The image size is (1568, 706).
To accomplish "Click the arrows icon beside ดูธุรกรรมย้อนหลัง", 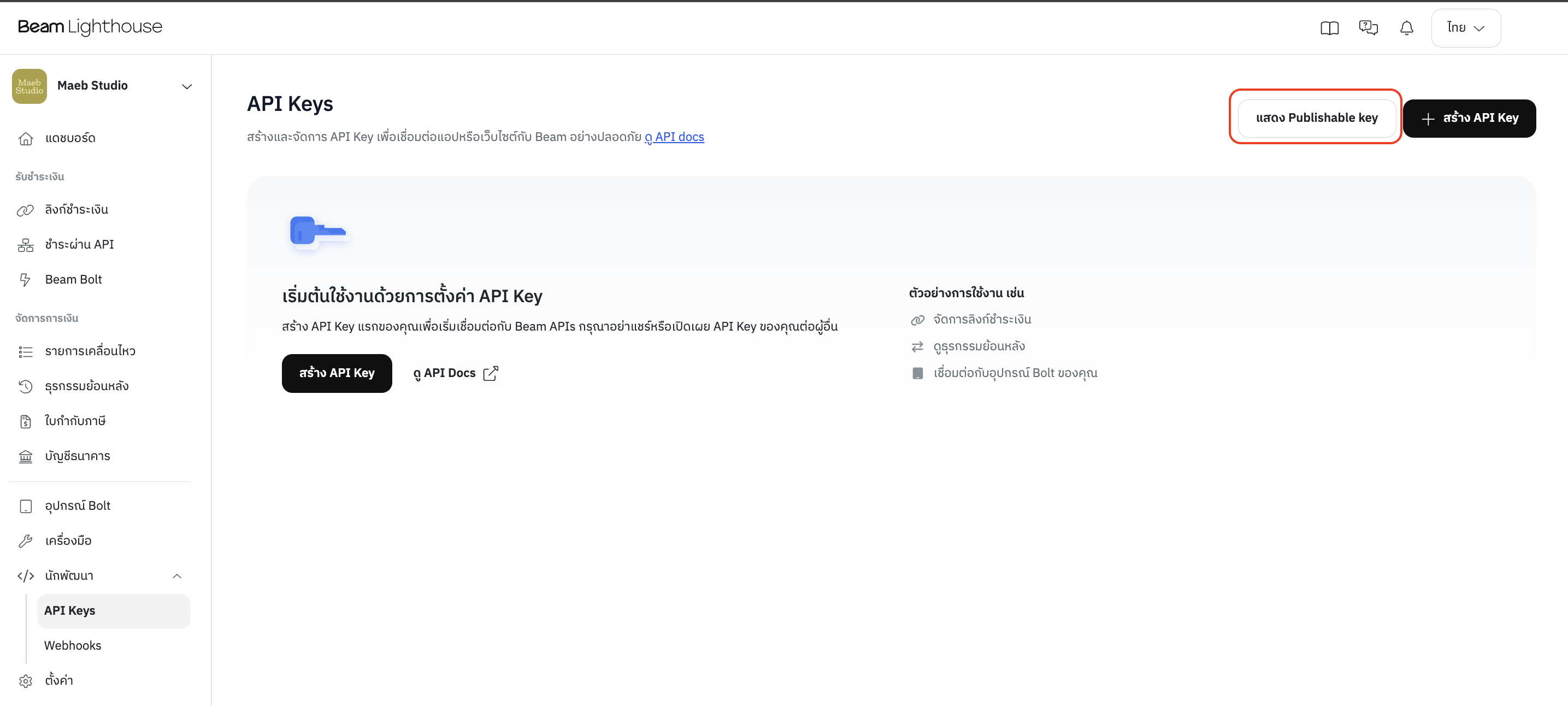I will [x=917, y=347].
